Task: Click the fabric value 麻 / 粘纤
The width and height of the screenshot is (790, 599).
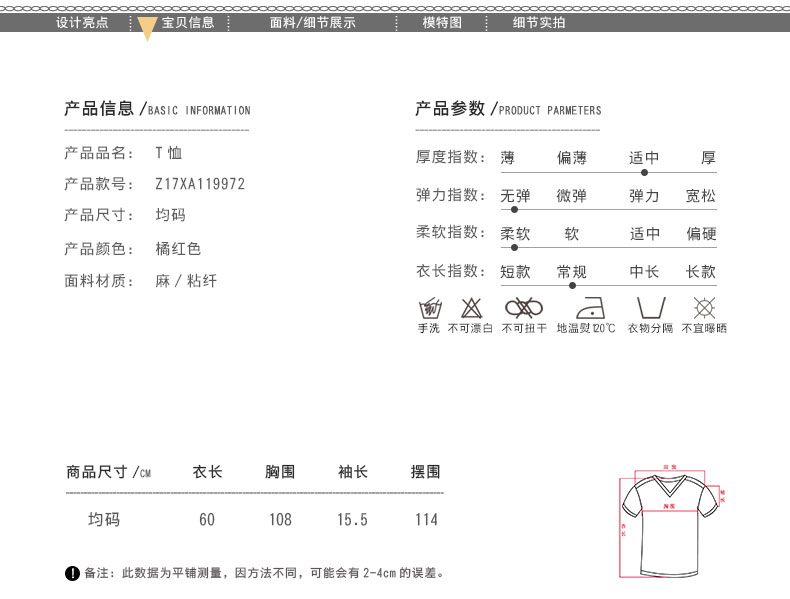Action: coord(186,281)
